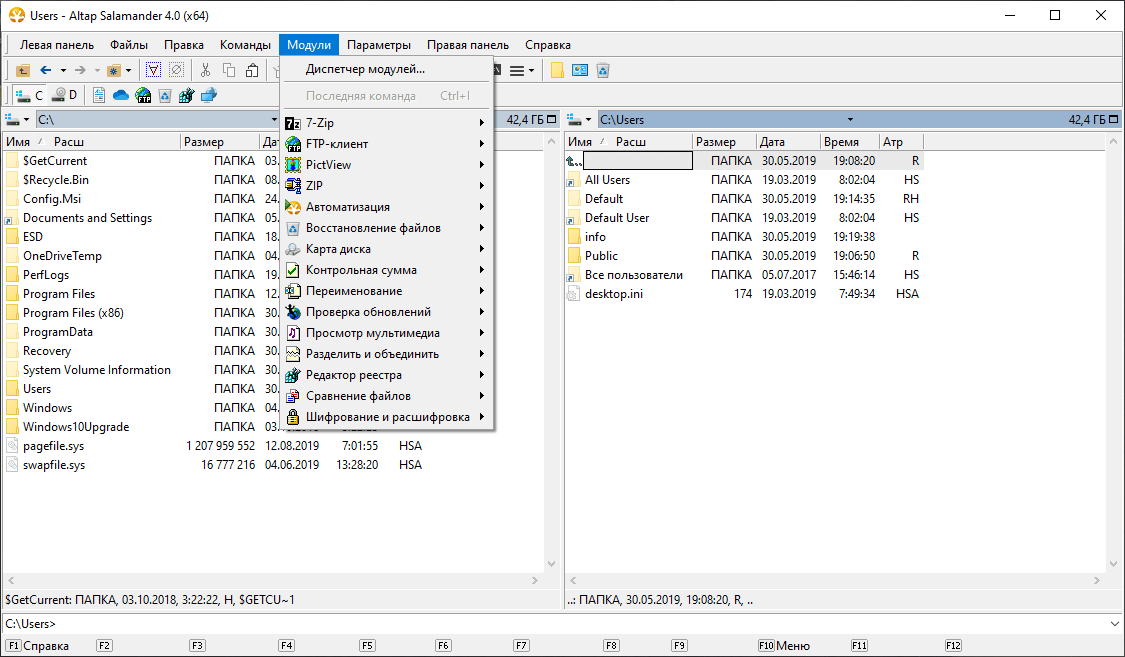The width and height of the screenshot is (1125, 657).
Task: Select Program Files (x86) folder
Action: pos(73,313)
